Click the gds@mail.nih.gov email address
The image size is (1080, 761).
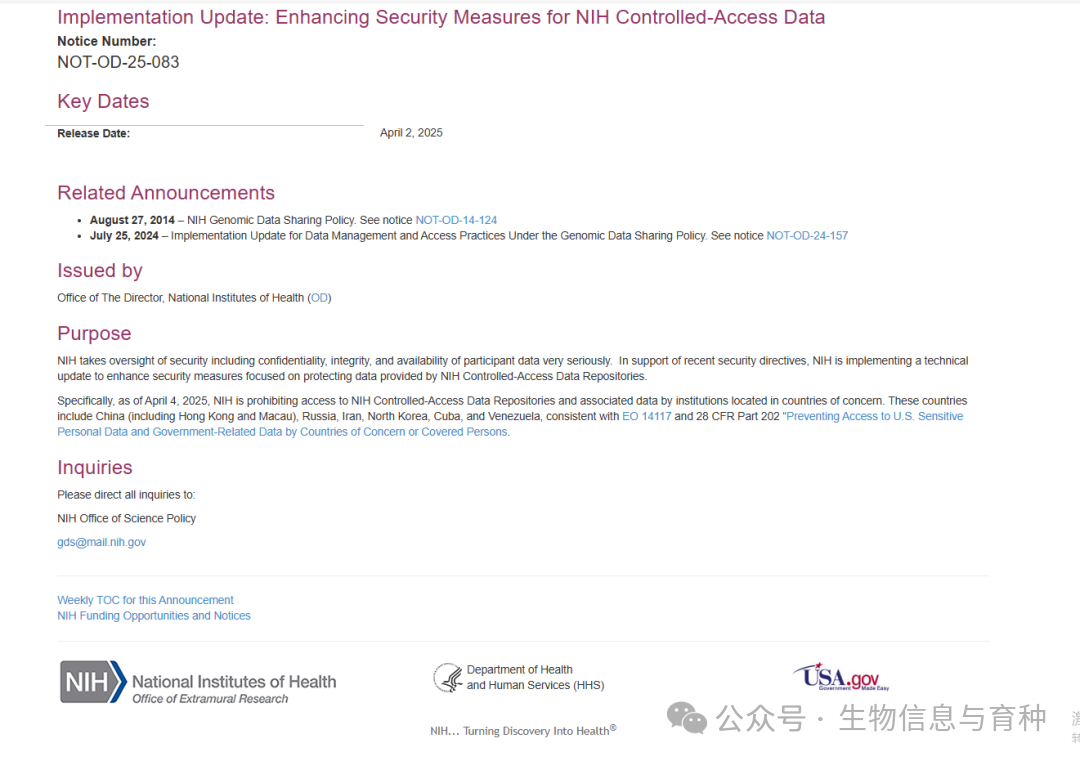(x=101, y=542)
